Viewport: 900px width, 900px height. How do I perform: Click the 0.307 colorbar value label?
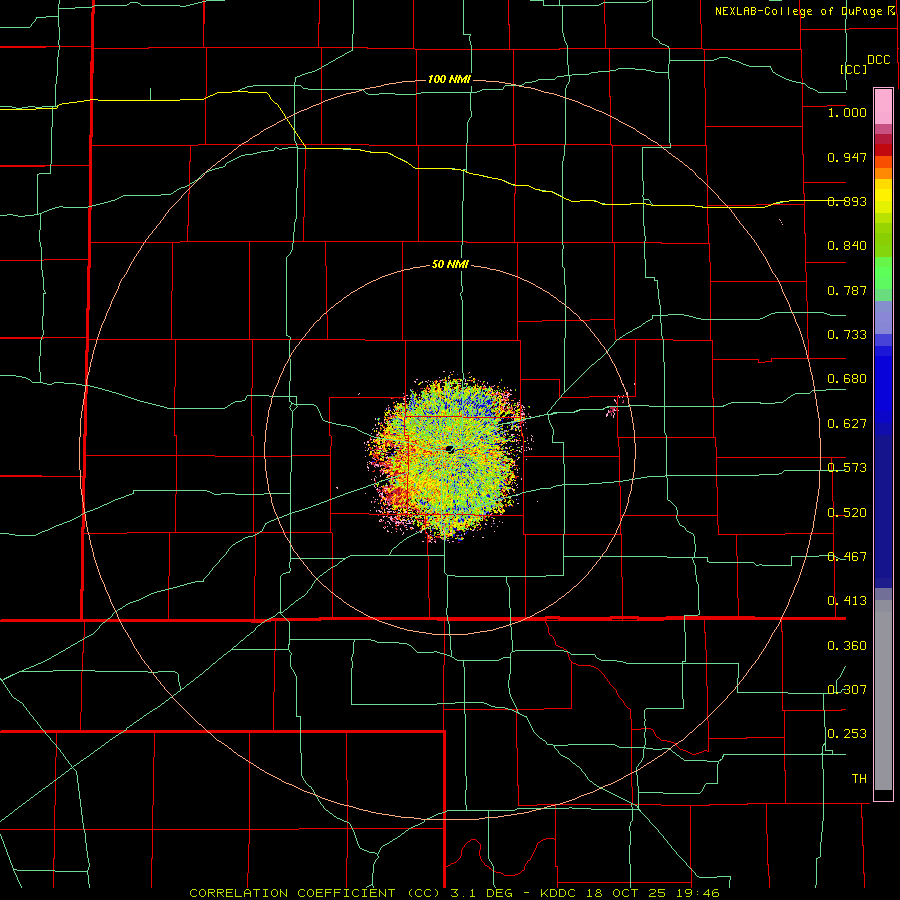click(x=847, y=690)
